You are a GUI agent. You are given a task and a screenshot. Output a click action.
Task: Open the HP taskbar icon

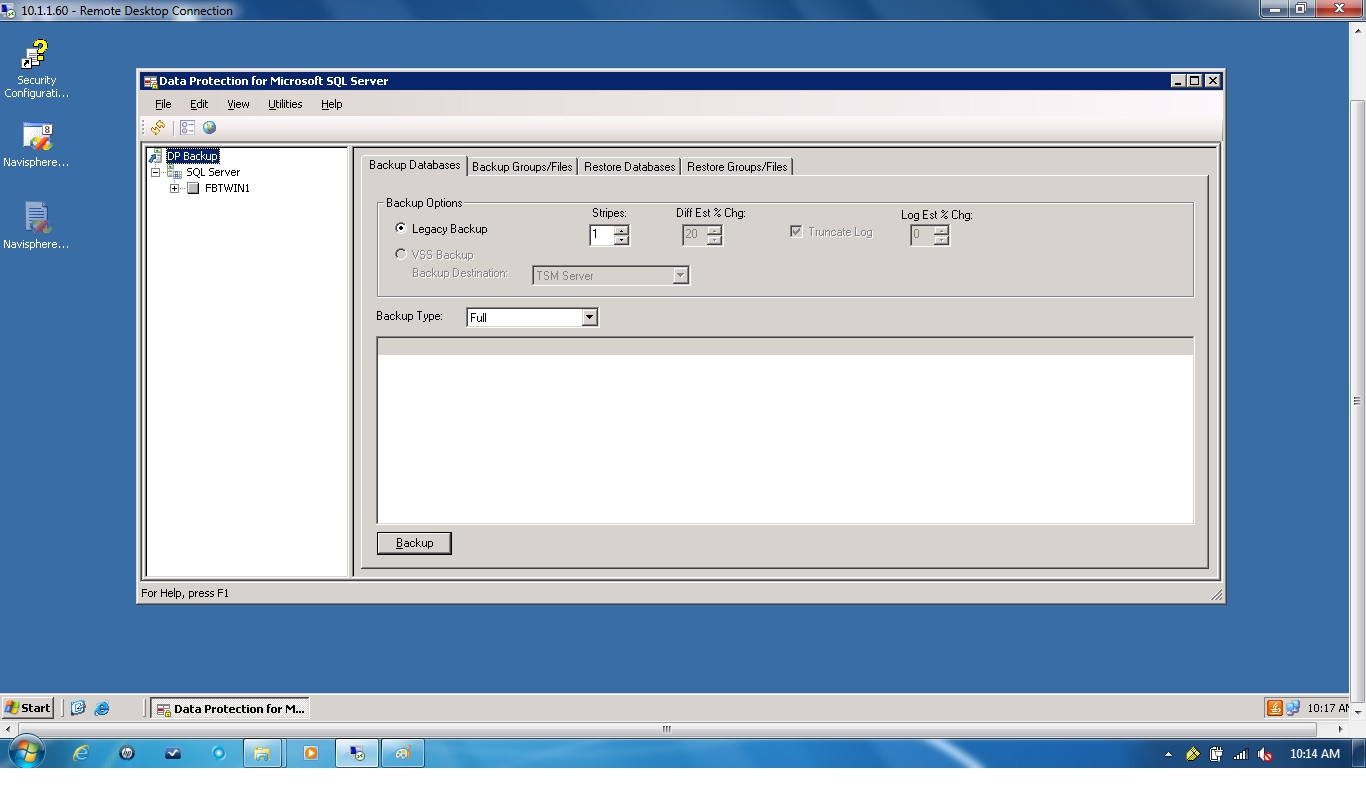(x=127, y=753)
